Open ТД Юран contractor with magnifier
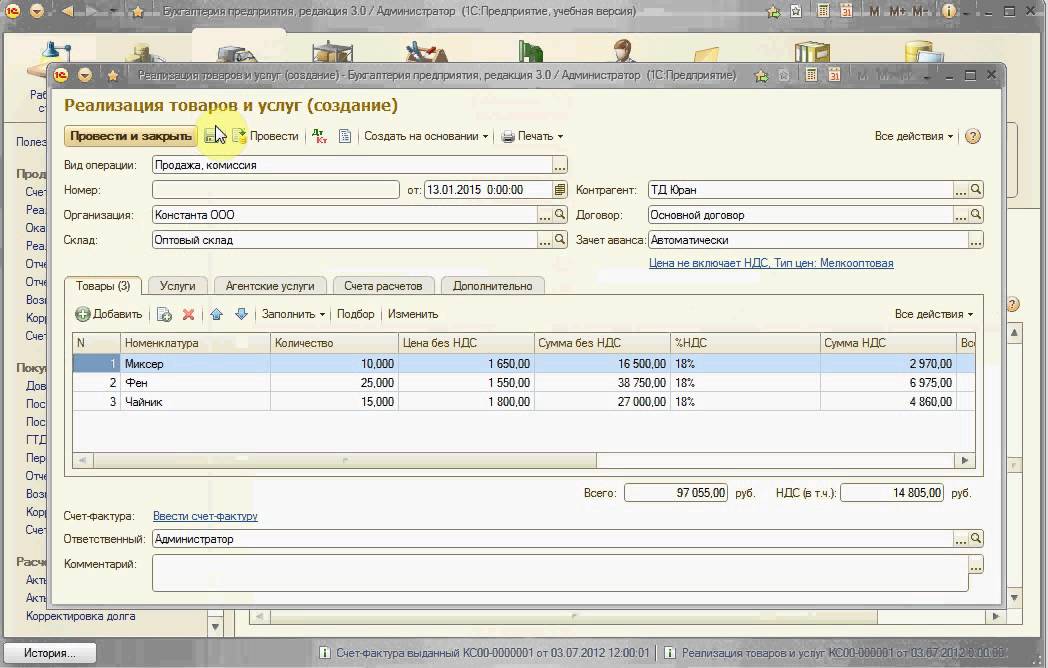Viewport: 1048px width, 668px height. [976, 190]
